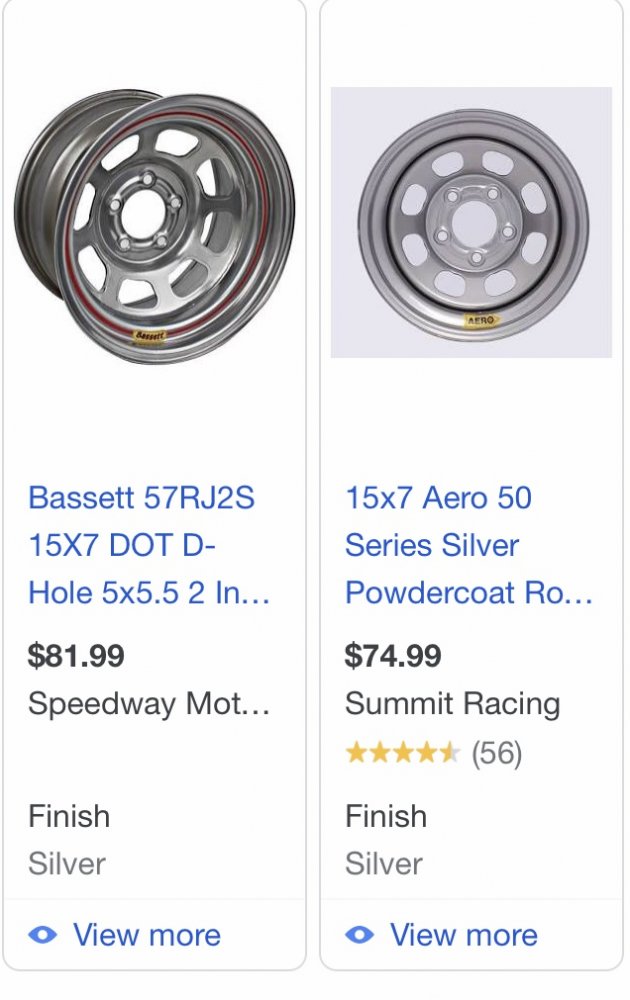Select the Speedway Mot... seller name
630x1000 pixels.
[149, 704]
